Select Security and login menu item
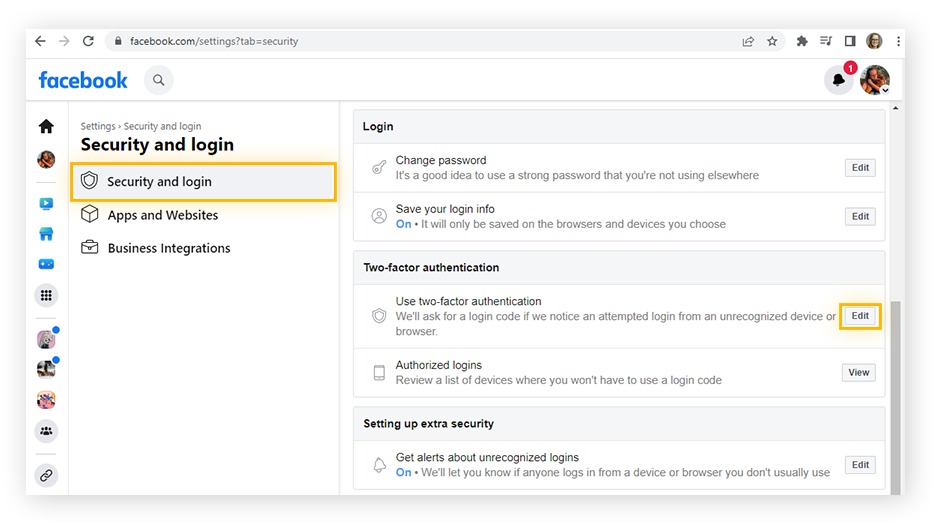This screenshot has width=934, height=526. (x=204, y=182)
